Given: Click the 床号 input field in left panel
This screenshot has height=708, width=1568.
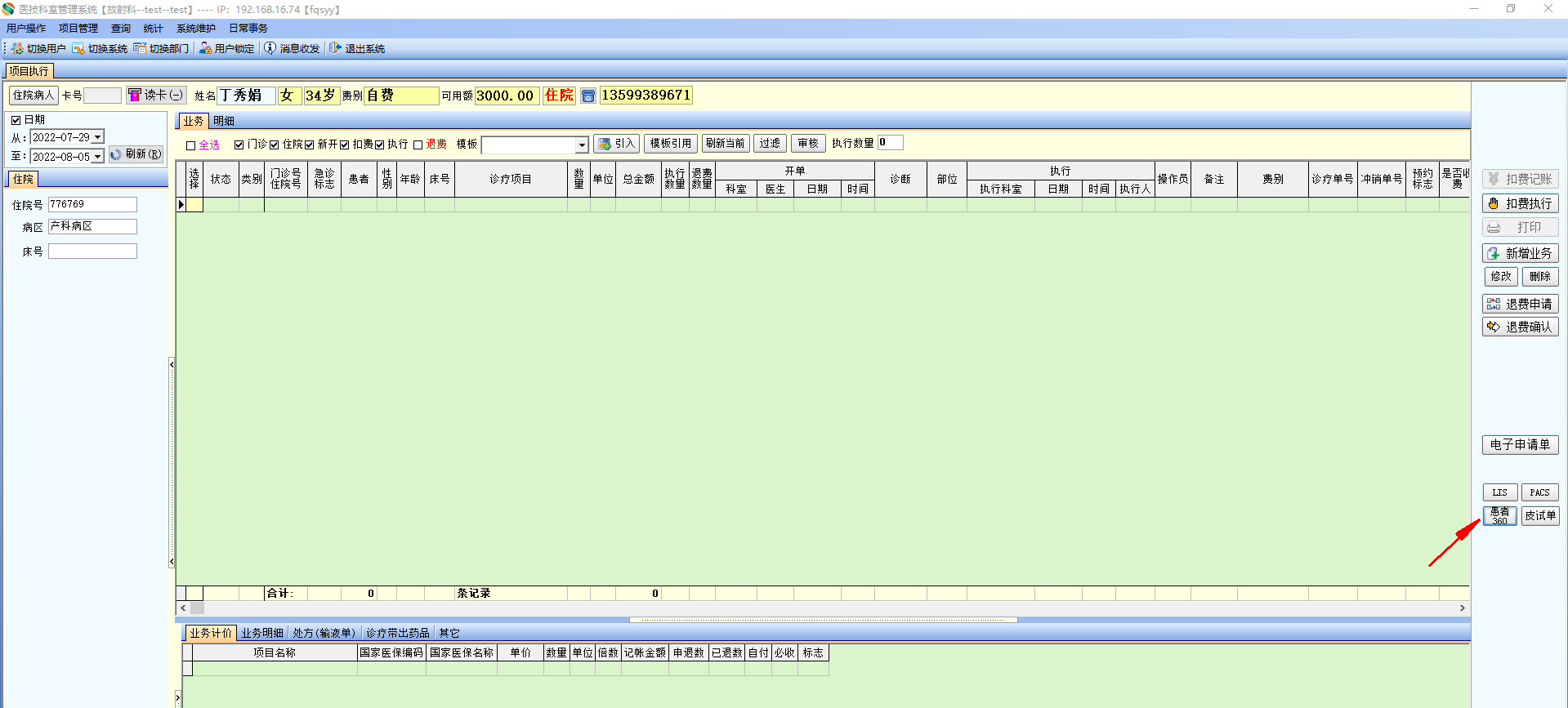Looking at the screenshot, I should (x=92, y=252).
